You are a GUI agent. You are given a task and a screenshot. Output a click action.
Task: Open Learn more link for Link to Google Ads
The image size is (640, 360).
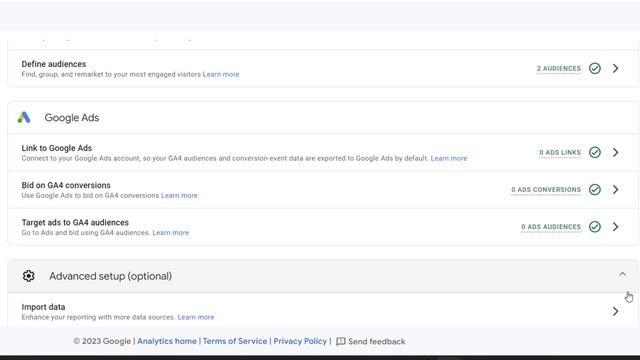[449, 158]
